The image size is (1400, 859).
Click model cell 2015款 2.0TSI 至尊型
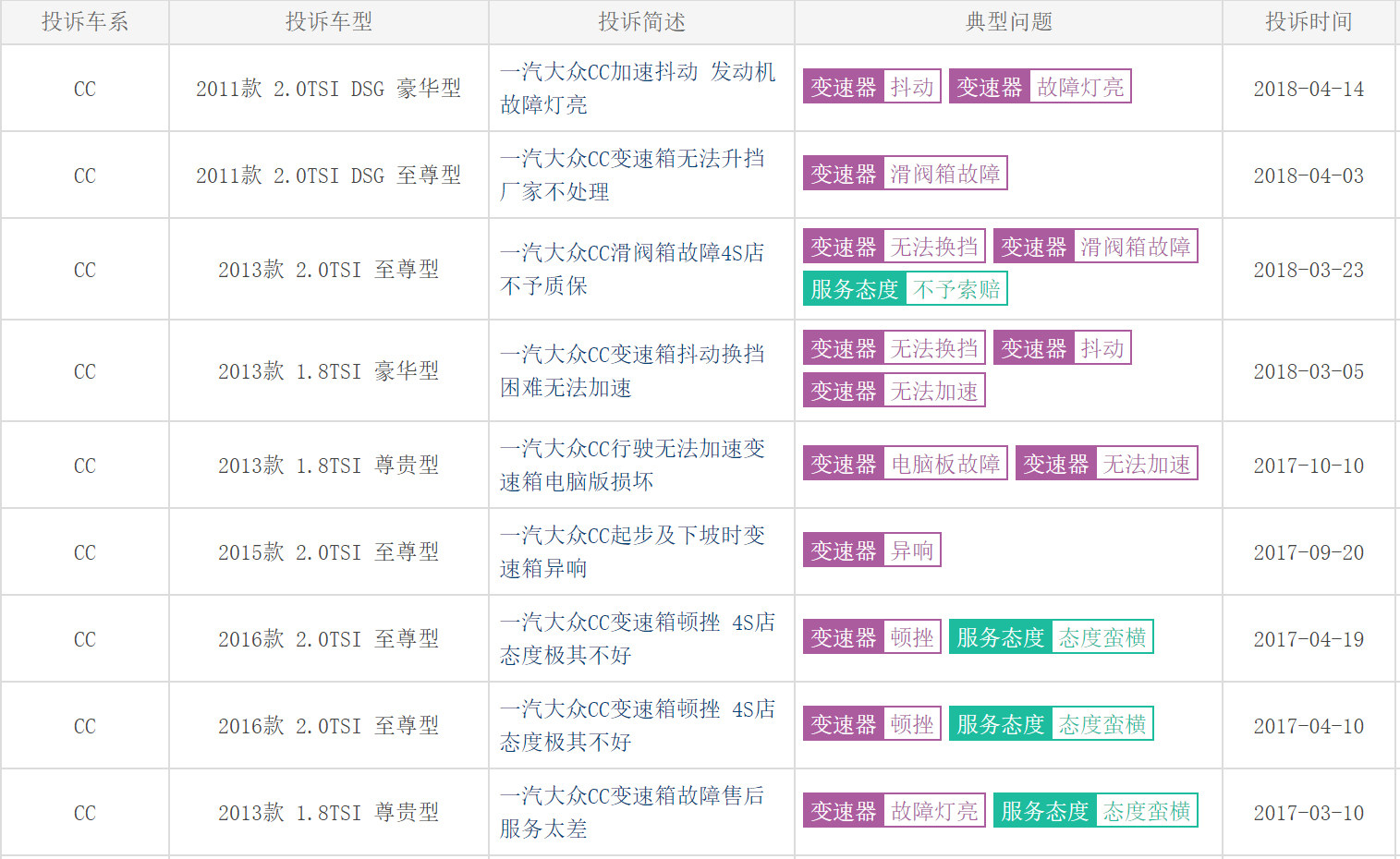pos(329,552)
